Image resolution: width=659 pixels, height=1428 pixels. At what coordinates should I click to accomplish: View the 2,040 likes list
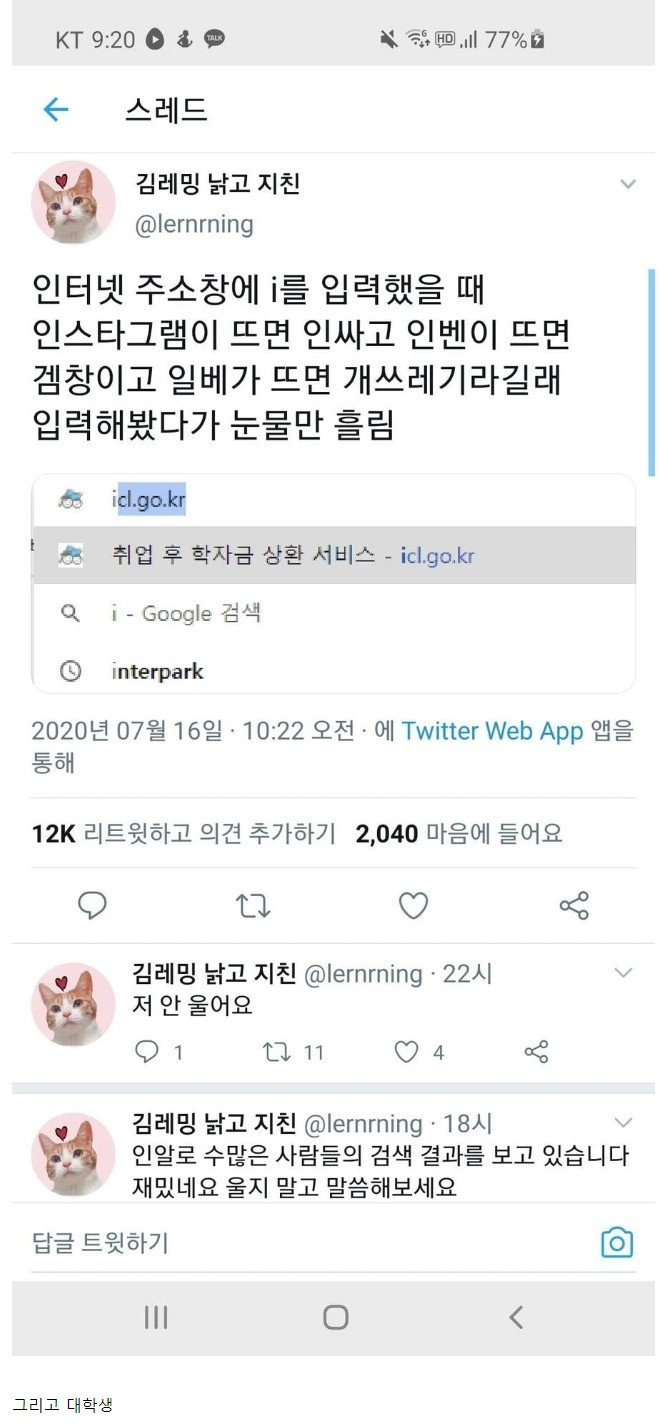tap(459, 833)
